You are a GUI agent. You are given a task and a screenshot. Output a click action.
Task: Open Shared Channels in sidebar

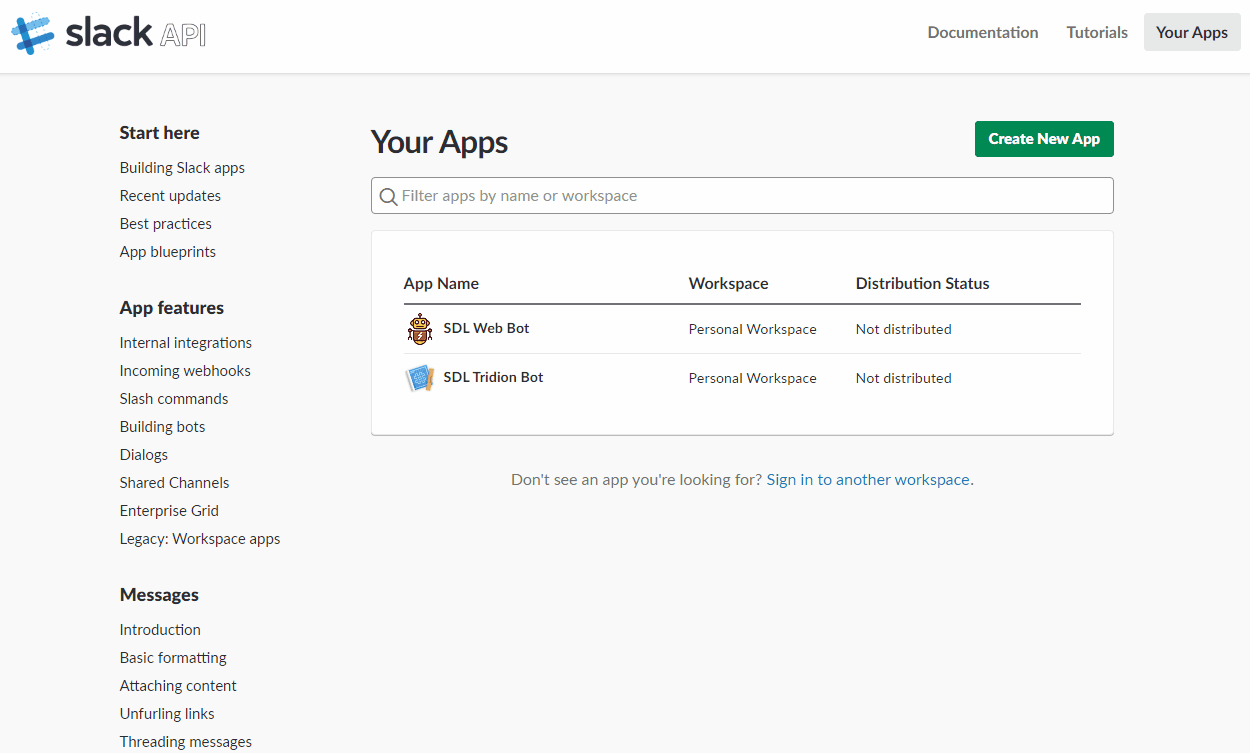coord(174,483)
